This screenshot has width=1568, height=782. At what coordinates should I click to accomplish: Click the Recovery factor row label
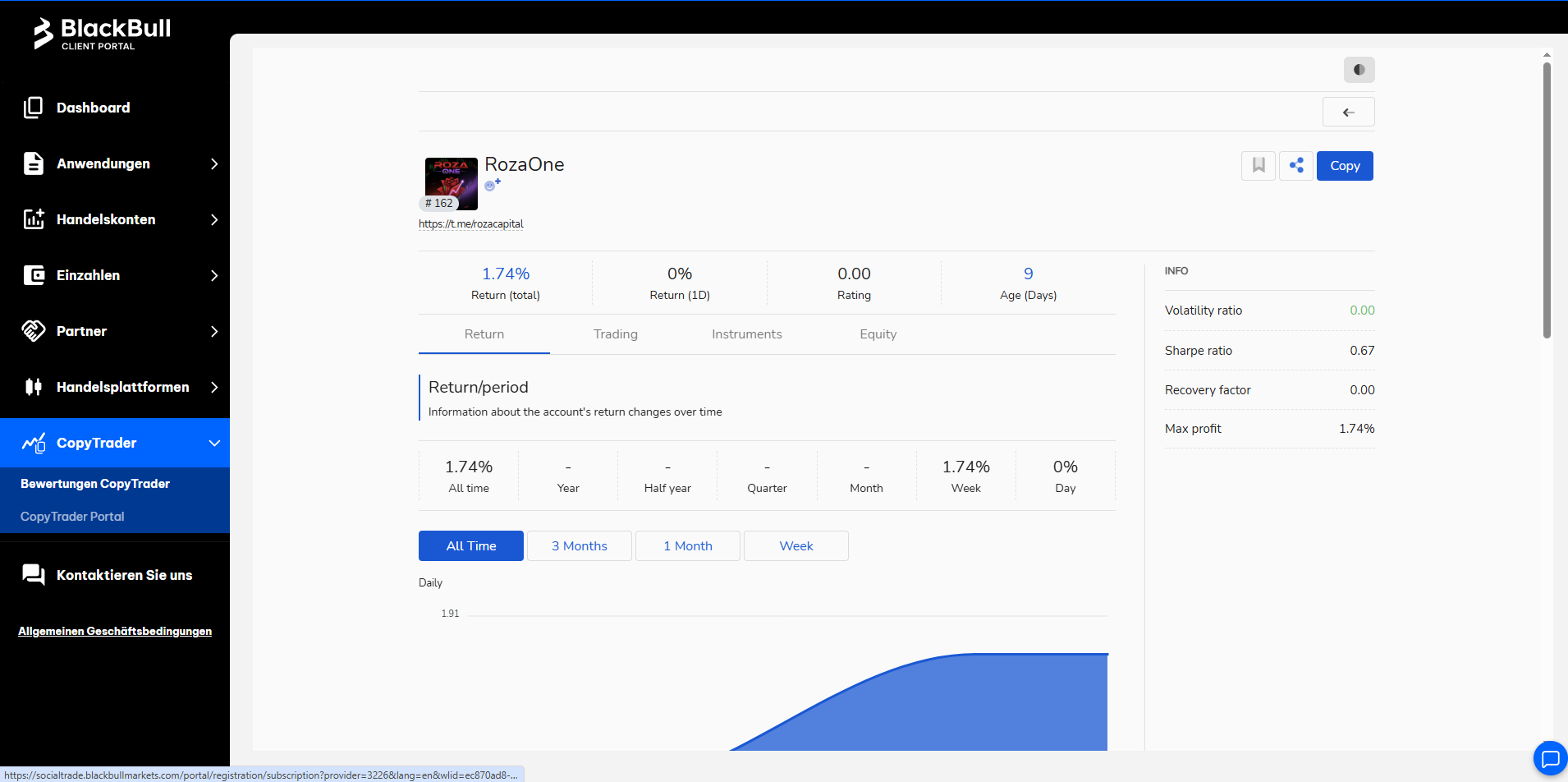click(1208, 390)
